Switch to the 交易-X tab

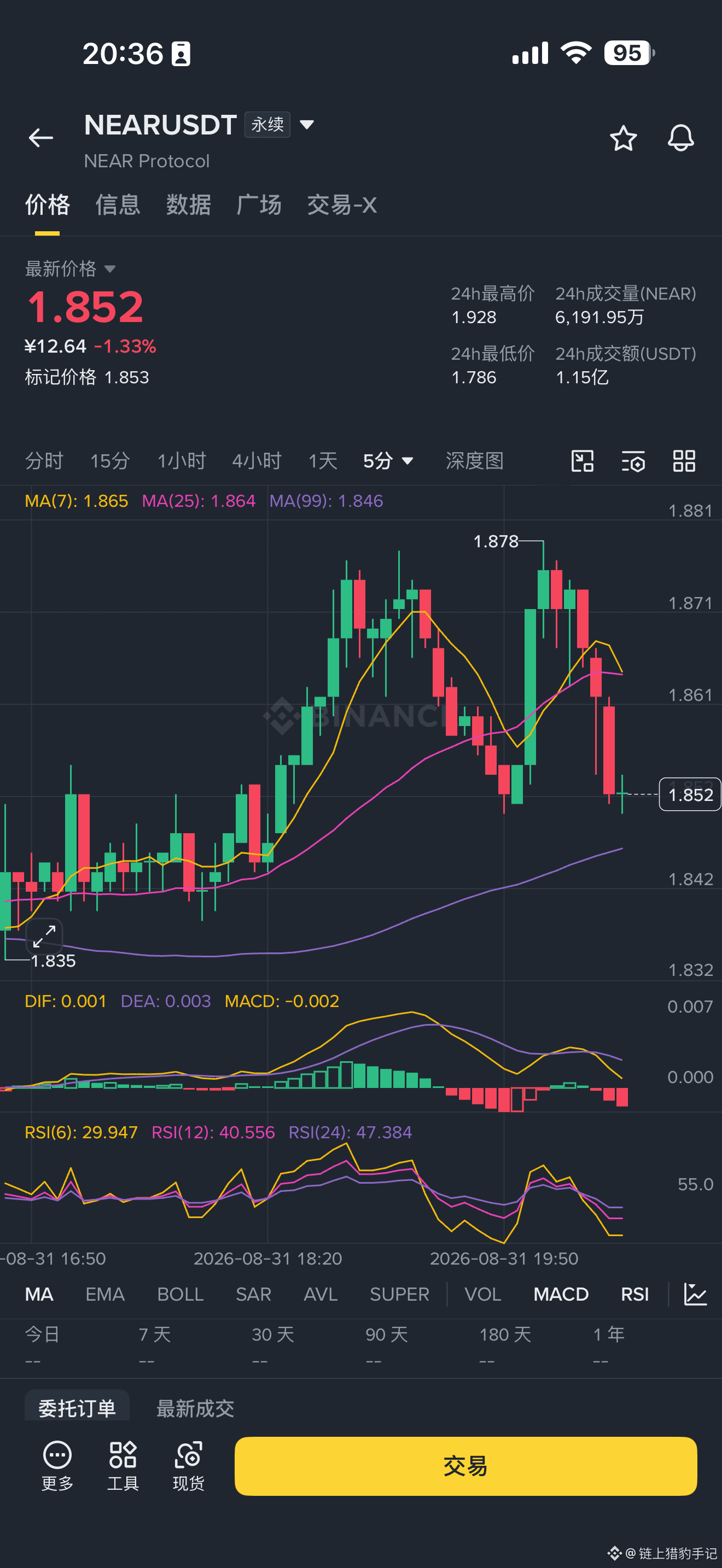click(x=342, y=205)
